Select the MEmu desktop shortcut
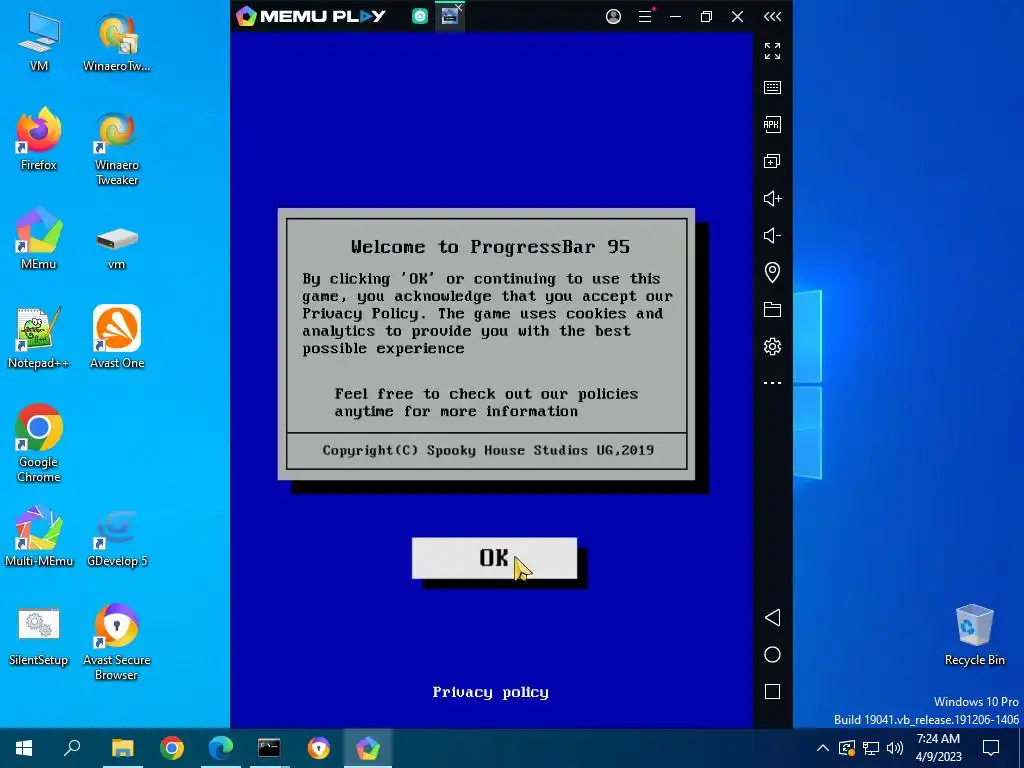This screenshot has width=1024, height=768. click(x=39, y=238)
